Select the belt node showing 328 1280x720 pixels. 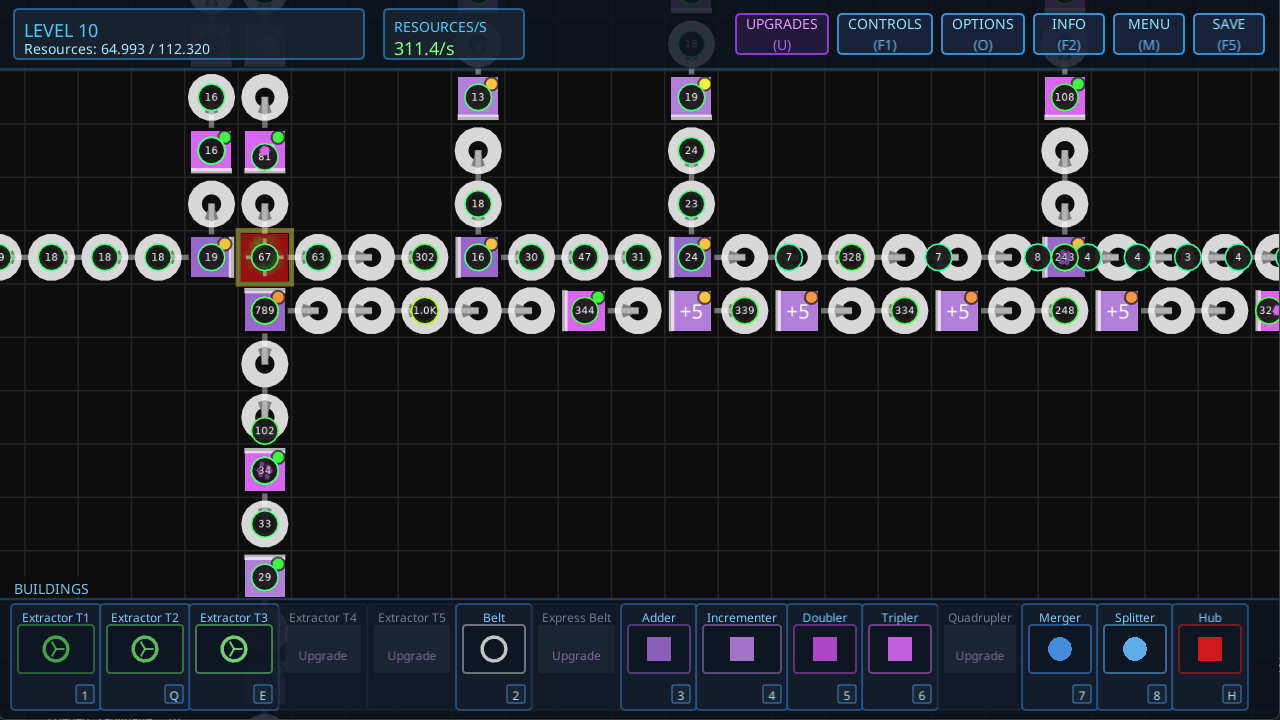851,257
